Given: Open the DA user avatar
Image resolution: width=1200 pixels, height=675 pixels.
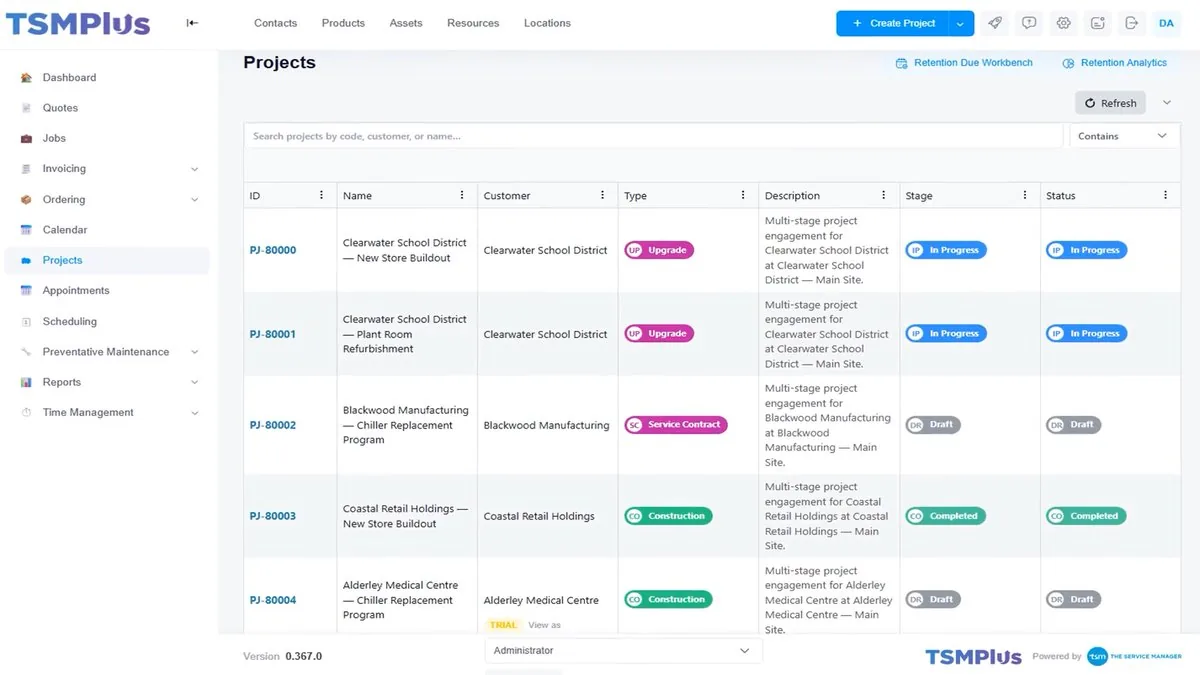Looking at the screenshot, I should [x=1166, y=23].
